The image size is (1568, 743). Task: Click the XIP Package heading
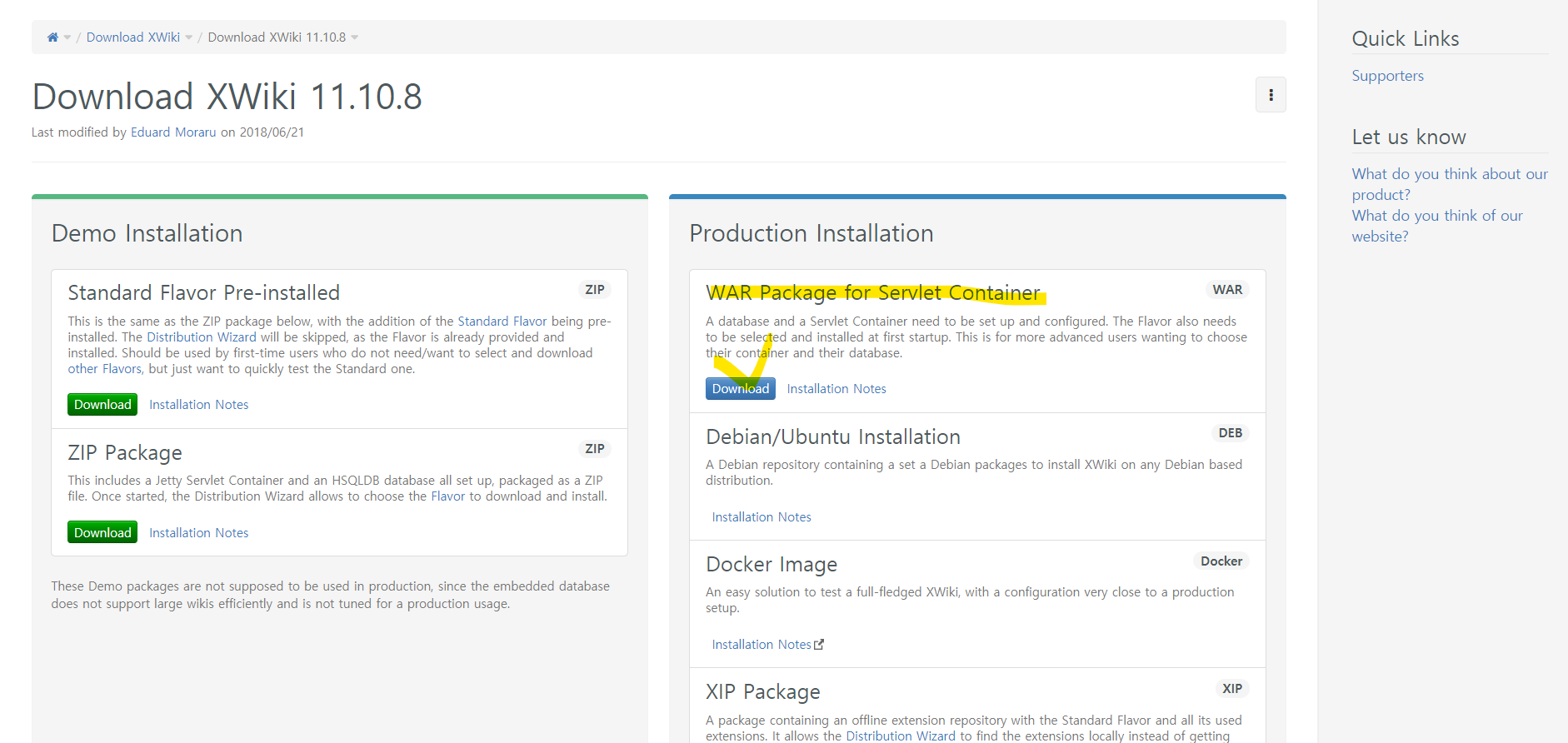point(763,692)
